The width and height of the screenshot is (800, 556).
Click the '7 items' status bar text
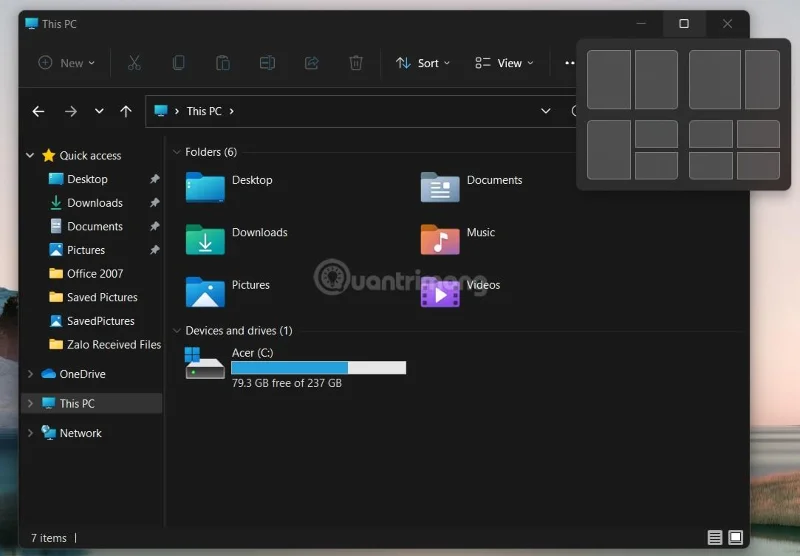point(48,538)
